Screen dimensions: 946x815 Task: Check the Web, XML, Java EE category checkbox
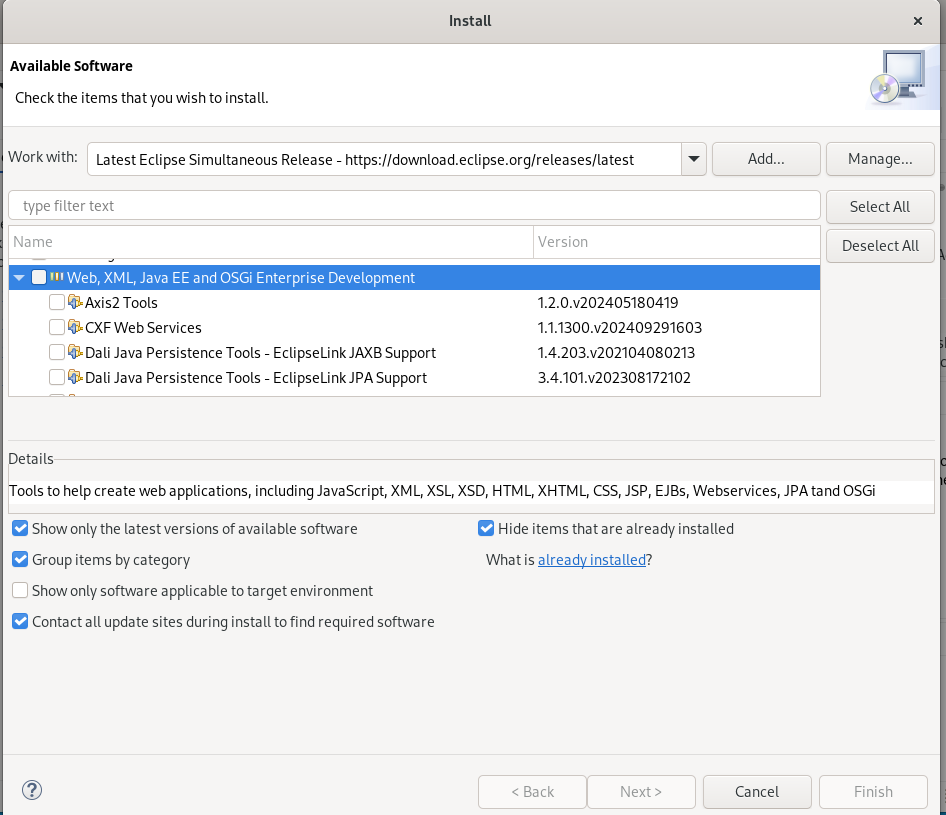click(39, 277)
